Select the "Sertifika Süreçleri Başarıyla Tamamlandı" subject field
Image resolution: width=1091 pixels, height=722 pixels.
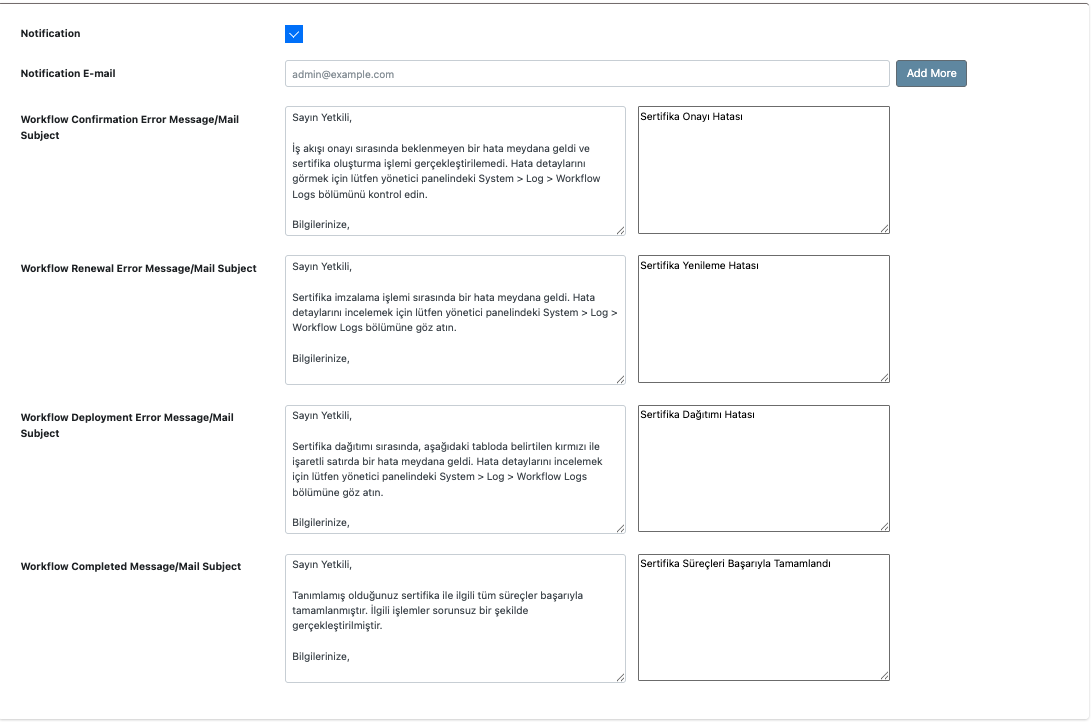pyautogui.click(x=763, y=616)
